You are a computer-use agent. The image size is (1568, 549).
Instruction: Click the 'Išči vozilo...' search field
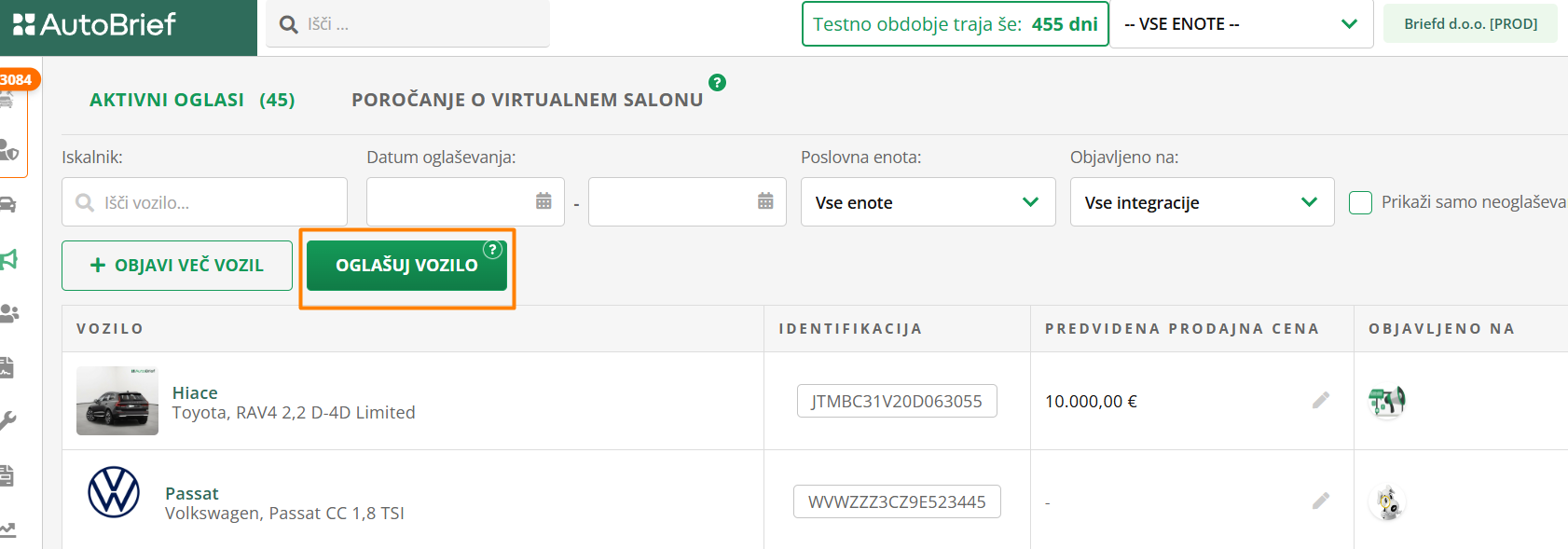(205, 202)
